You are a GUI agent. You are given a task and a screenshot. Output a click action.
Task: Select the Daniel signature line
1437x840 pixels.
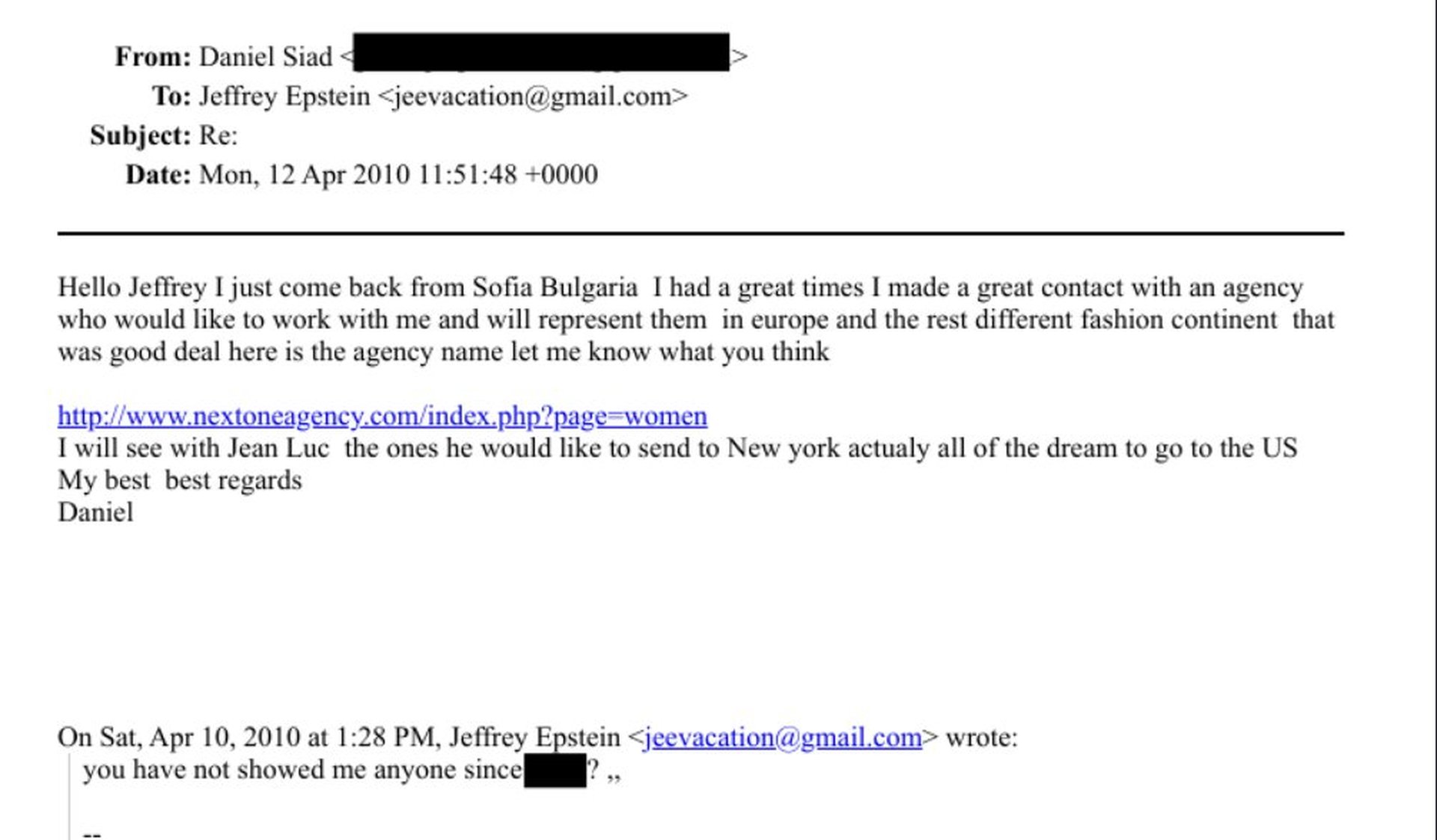(x=96, y=512)
